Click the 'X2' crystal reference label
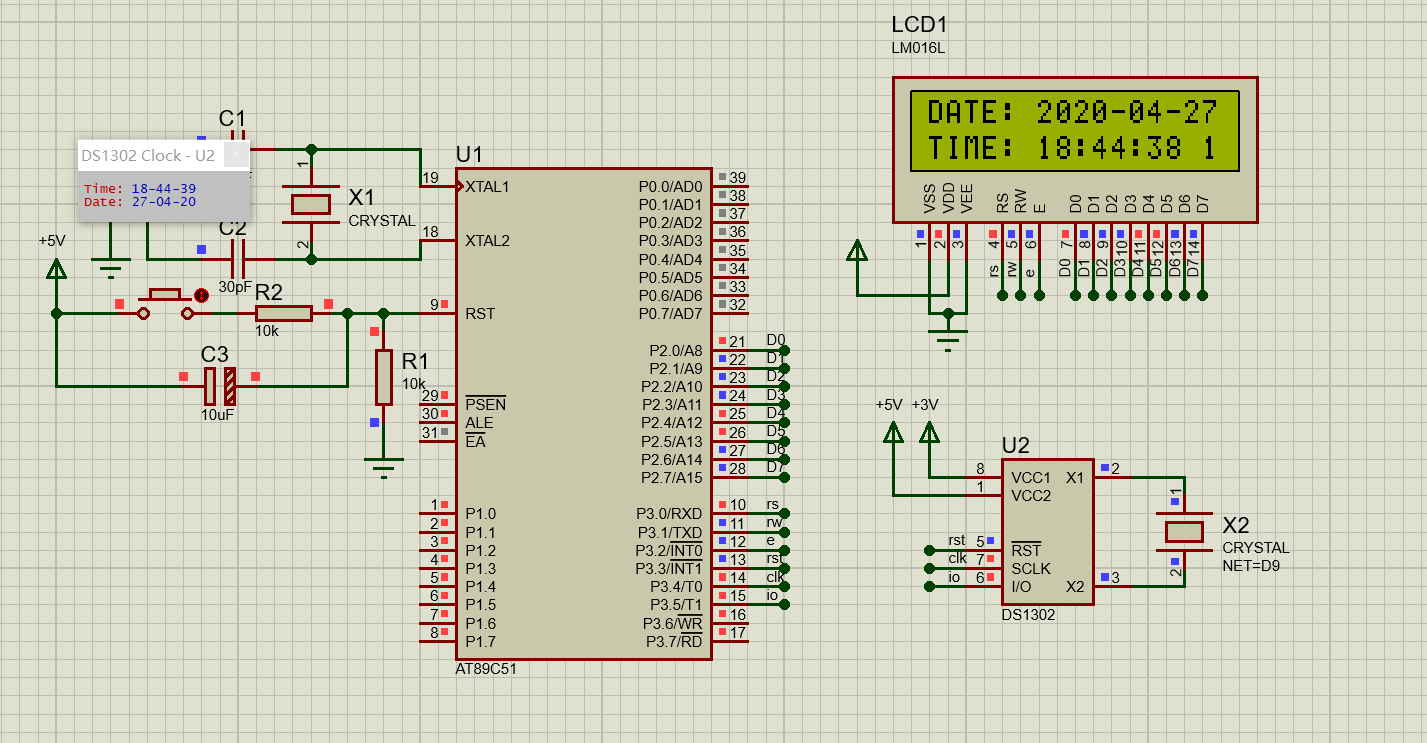Screen dimensions: 1427x743 tap(1236, 526)
